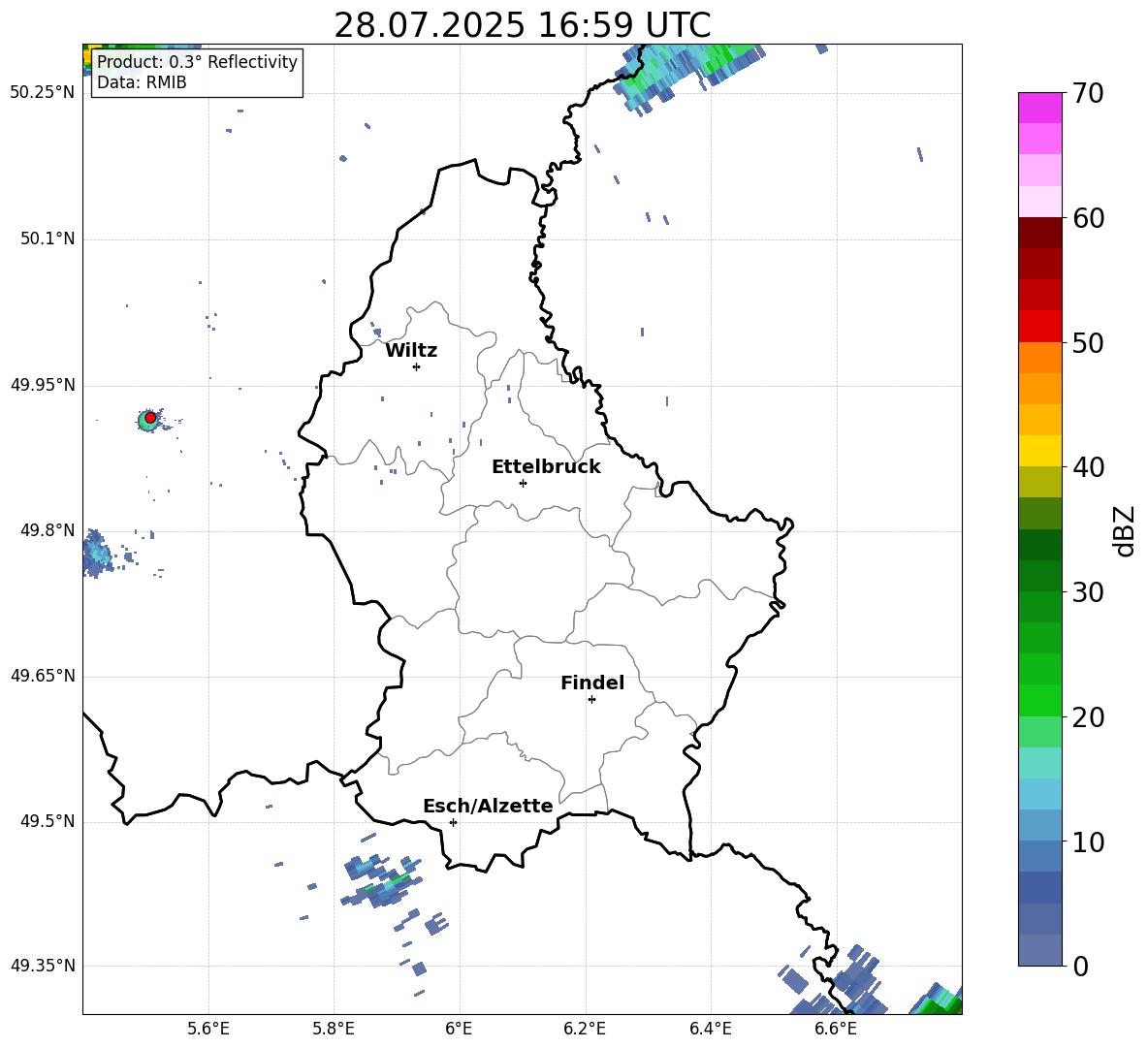The width and height of the screenshot is (1148, 1048).
Task: Pick the bright red swatch above 50
Action: [1039, 327]
